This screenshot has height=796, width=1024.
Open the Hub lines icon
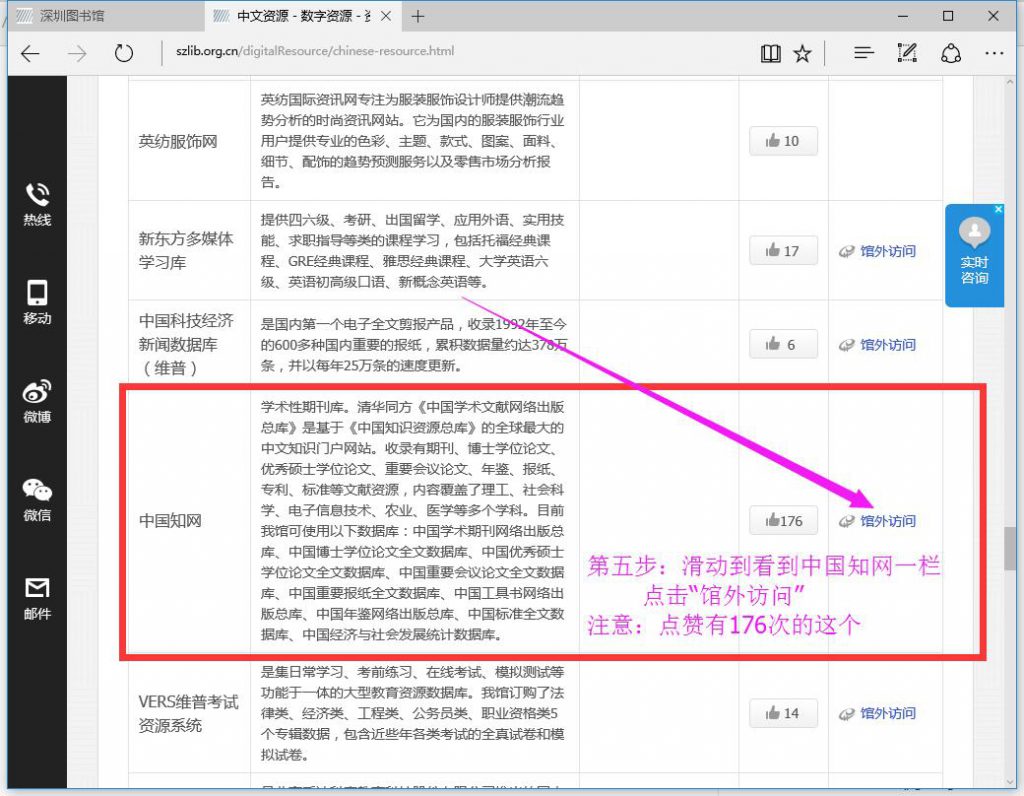coord(864,53)
